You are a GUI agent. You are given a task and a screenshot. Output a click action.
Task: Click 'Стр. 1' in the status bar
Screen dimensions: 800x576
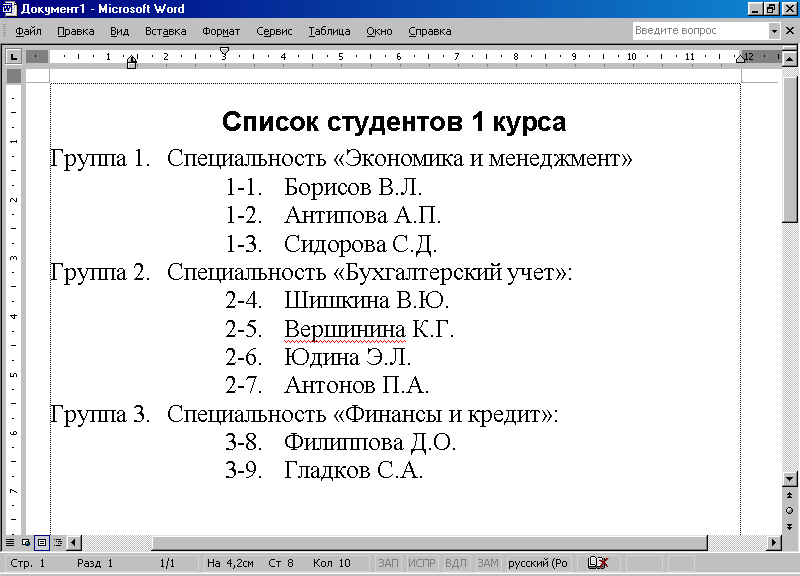click(28, 563)
